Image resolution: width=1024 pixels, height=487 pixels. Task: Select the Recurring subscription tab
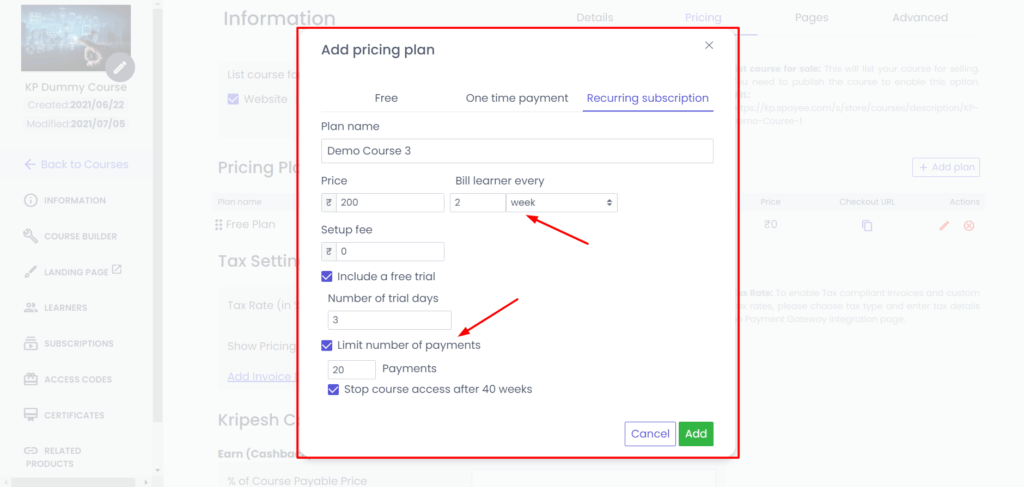[x=647, y=98]
